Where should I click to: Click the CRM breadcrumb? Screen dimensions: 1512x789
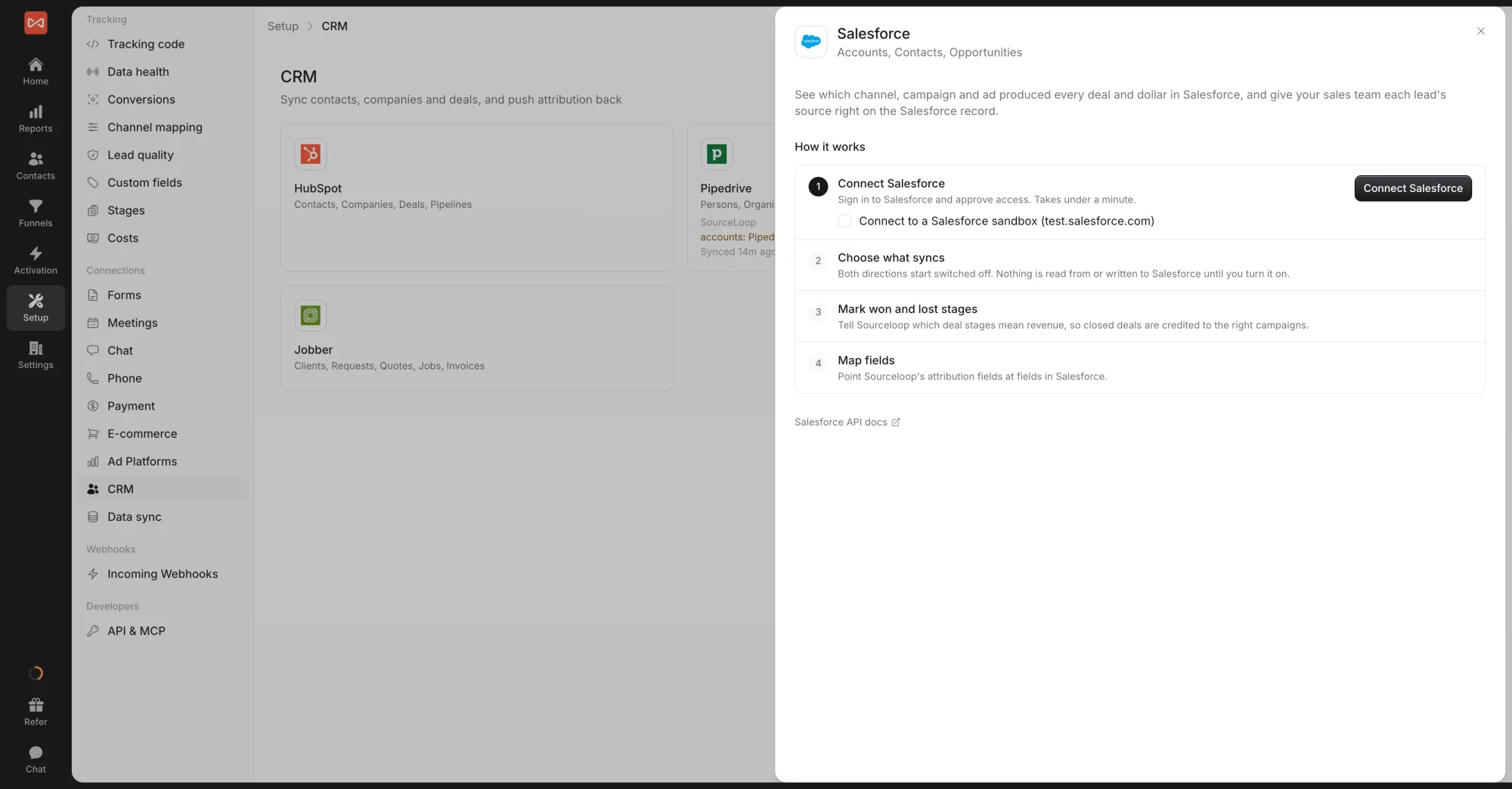point(334,26)
